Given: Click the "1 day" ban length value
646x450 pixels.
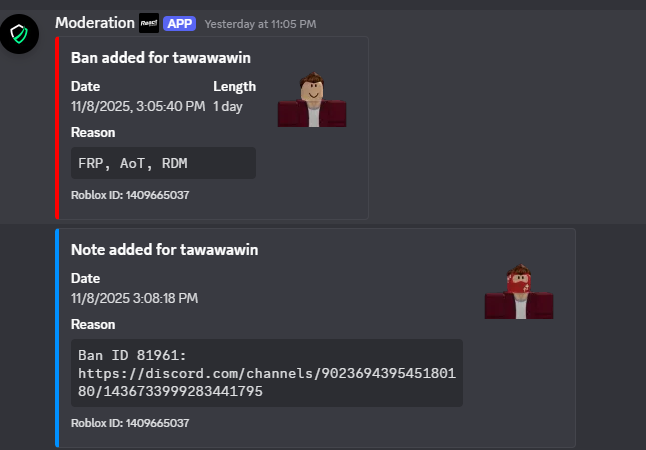Looking at the screenshot, I should pos(228,106).
